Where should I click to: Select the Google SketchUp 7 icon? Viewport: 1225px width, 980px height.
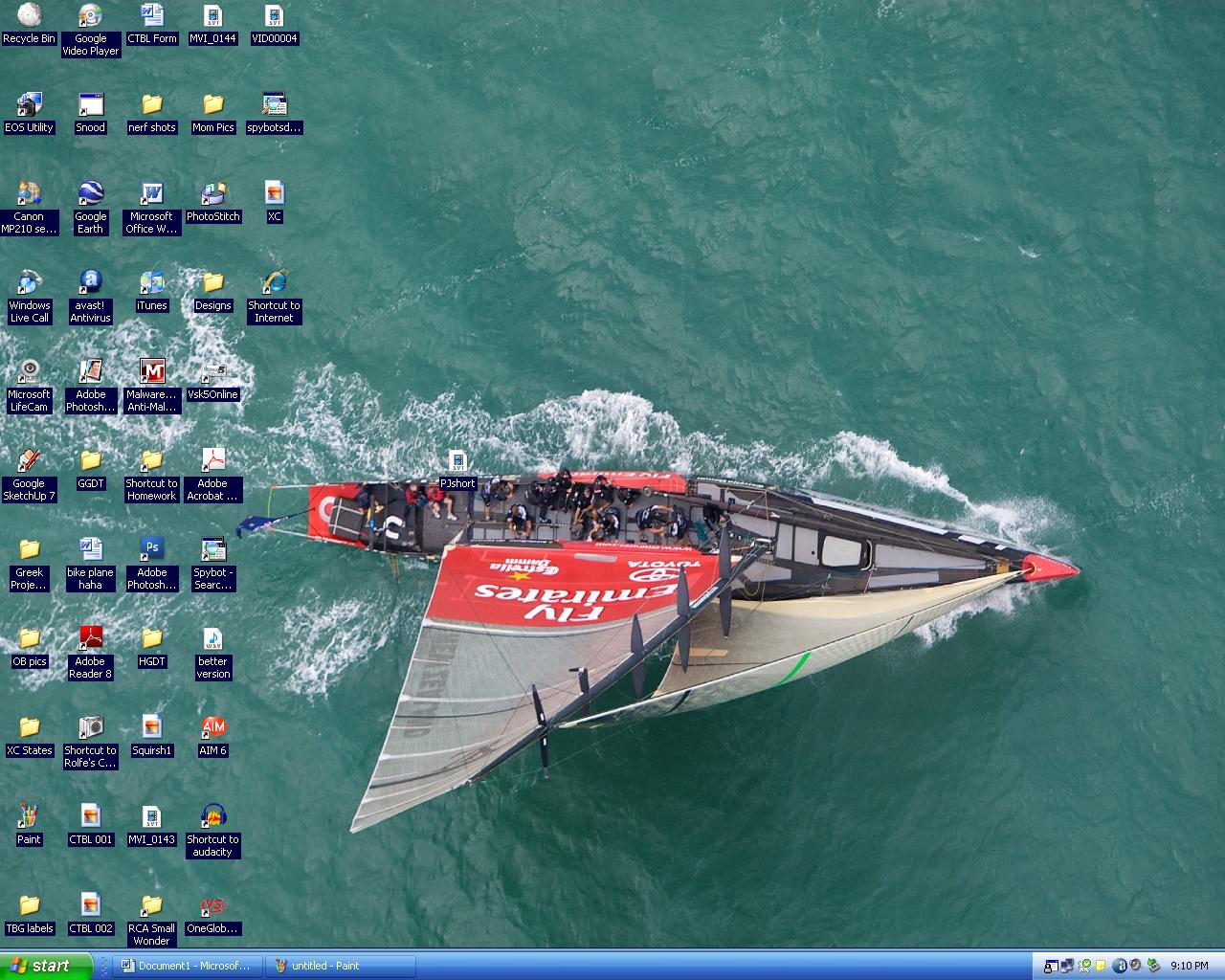tap(29, 461)
